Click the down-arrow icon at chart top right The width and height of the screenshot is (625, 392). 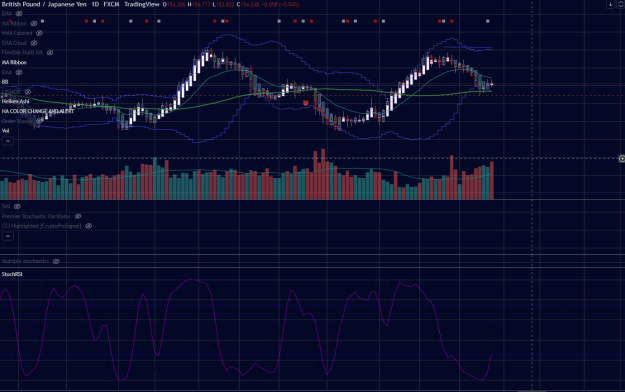[x=610, y=4]
